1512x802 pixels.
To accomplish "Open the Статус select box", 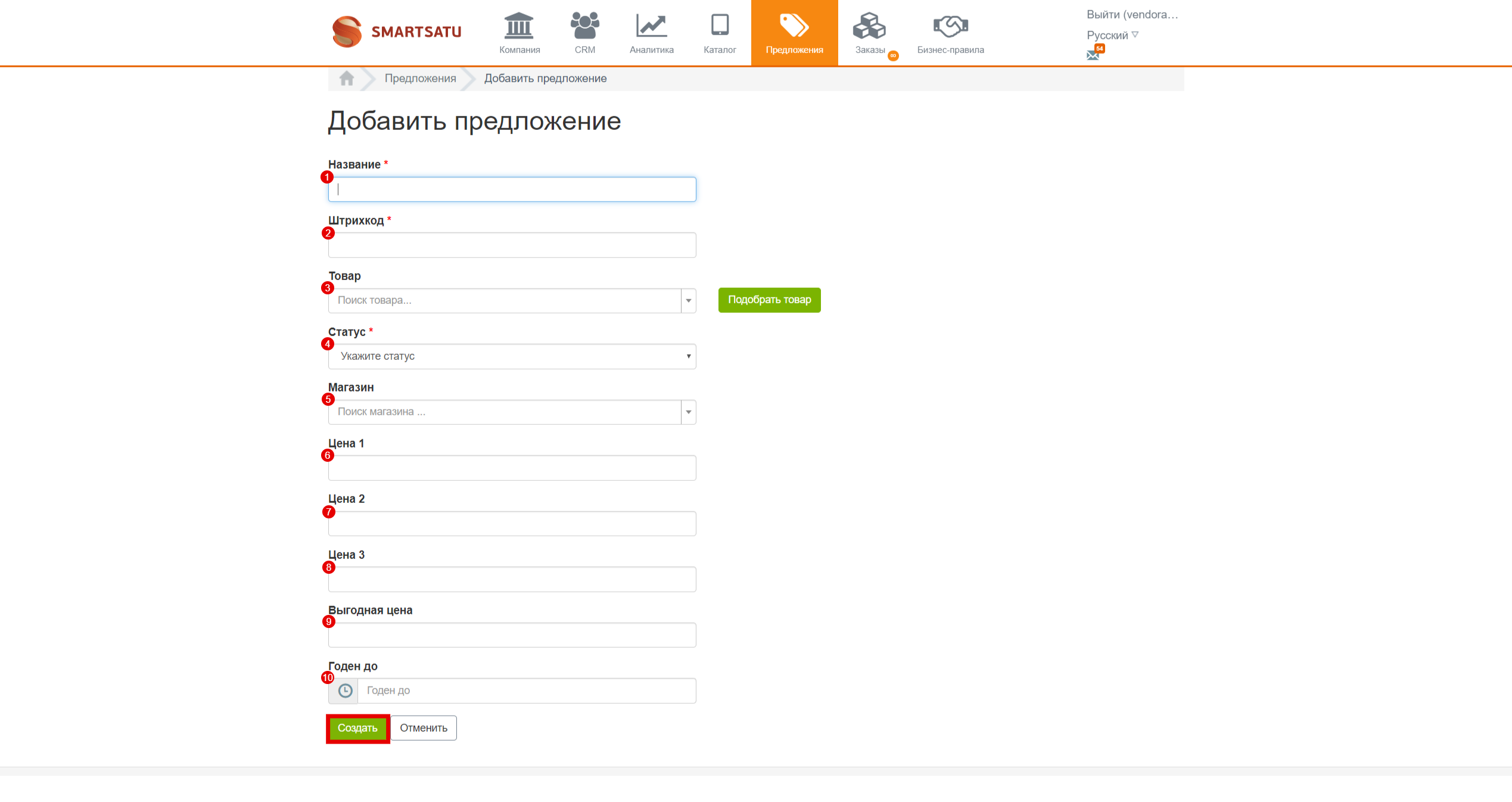I will point(512,356).
